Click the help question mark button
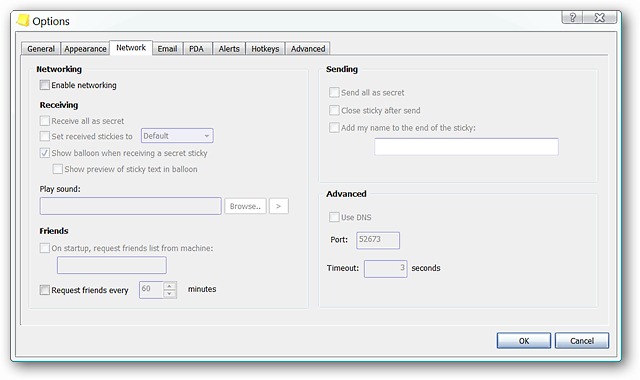This screenshot has width=640, height=380. 572,17
